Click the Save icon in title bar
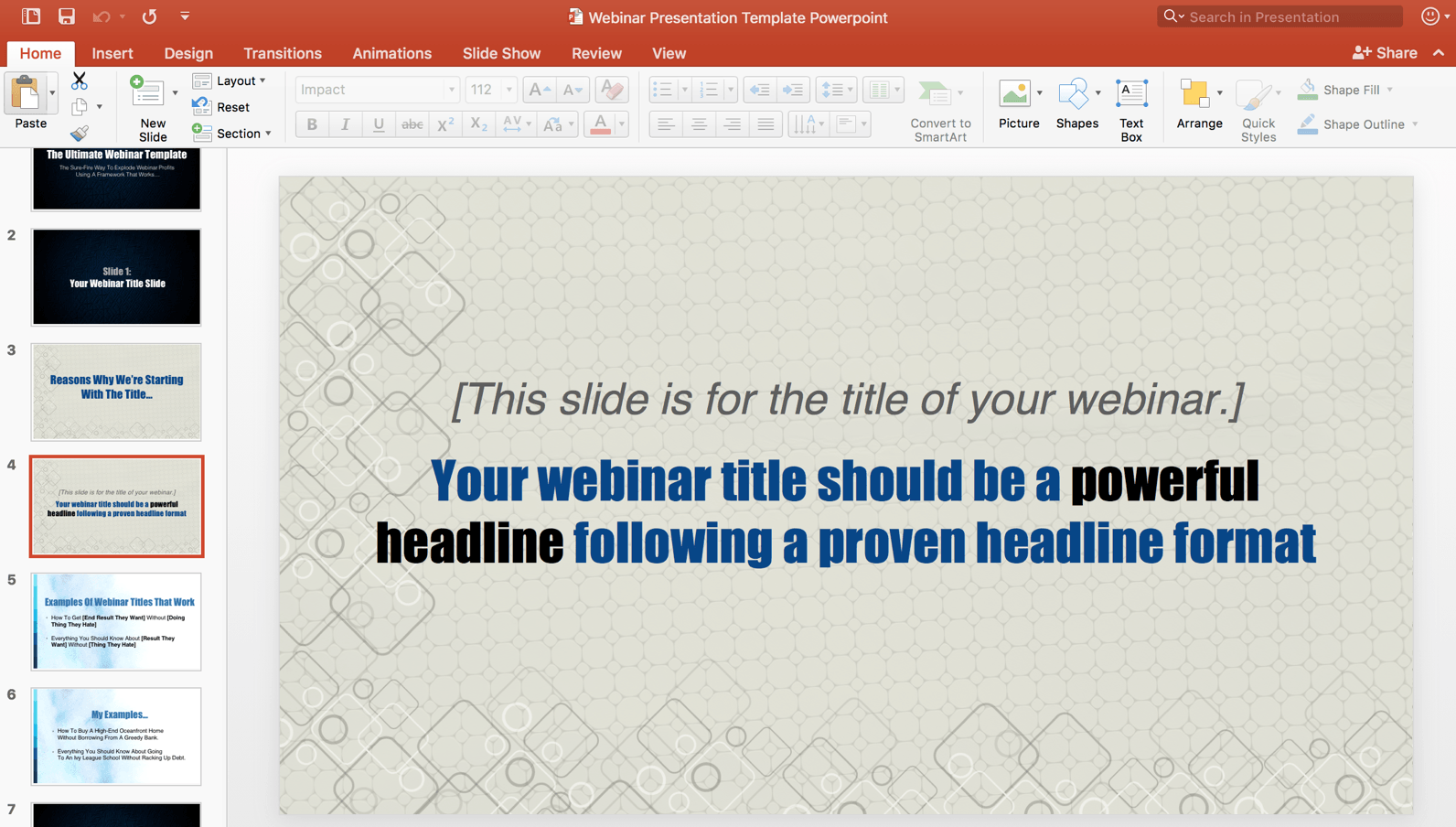Image resolution: width=1456 pixels, height=827 pixels. tap(67, 16)
